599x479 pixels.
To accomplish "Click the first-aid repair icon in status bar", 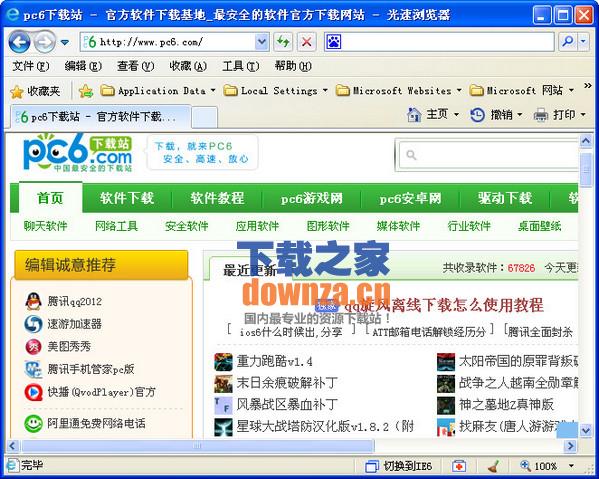I will point(459,466).
